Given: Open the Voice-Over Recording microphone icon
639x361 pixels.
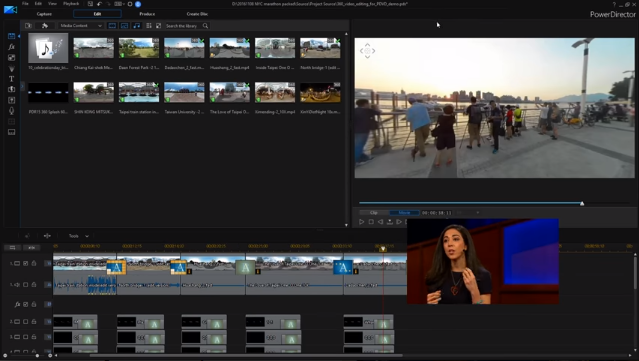Looking at the screenshot, I should [x=11, y=110].
